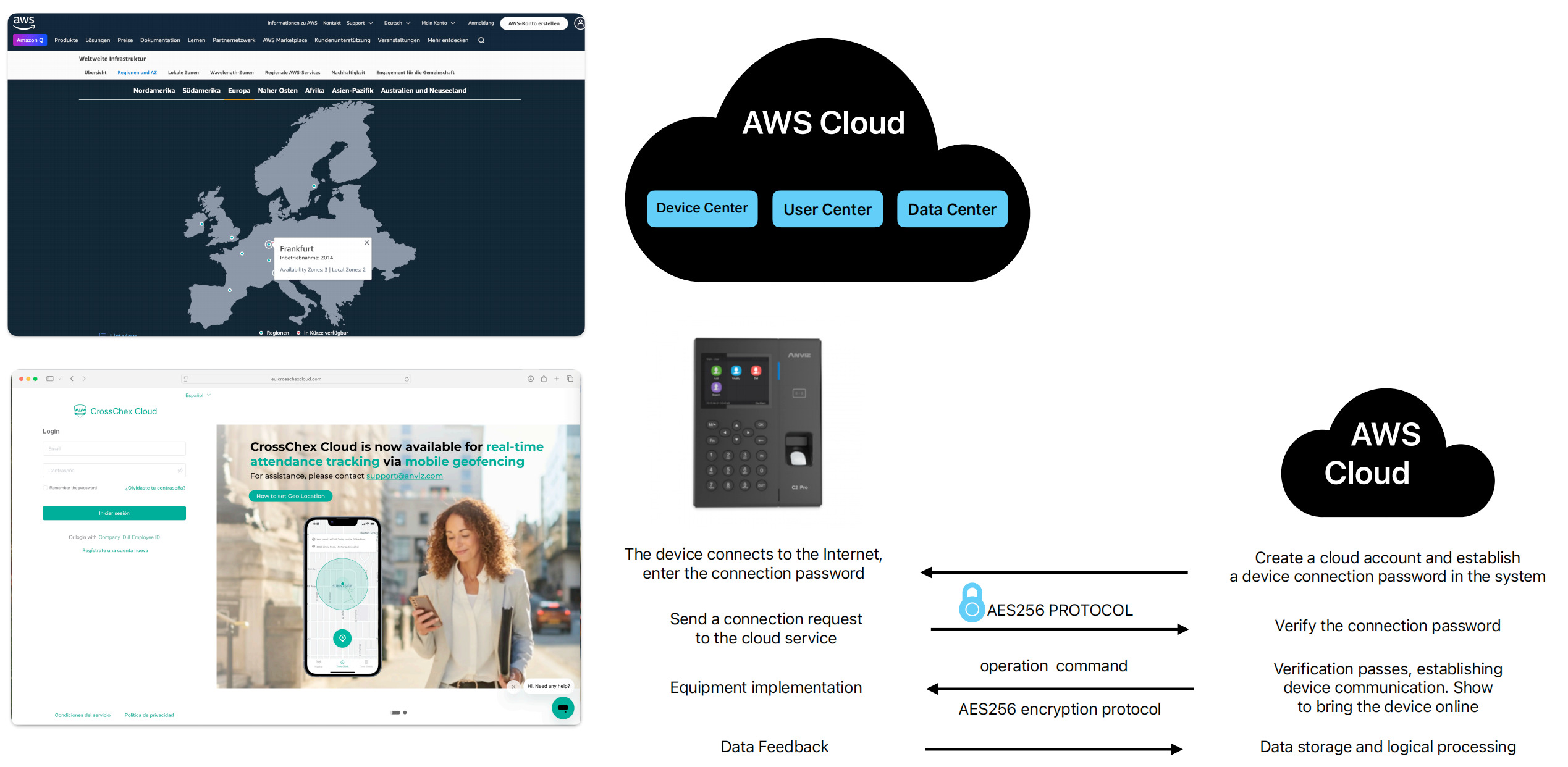Click into the Email input field

point(114,449)
